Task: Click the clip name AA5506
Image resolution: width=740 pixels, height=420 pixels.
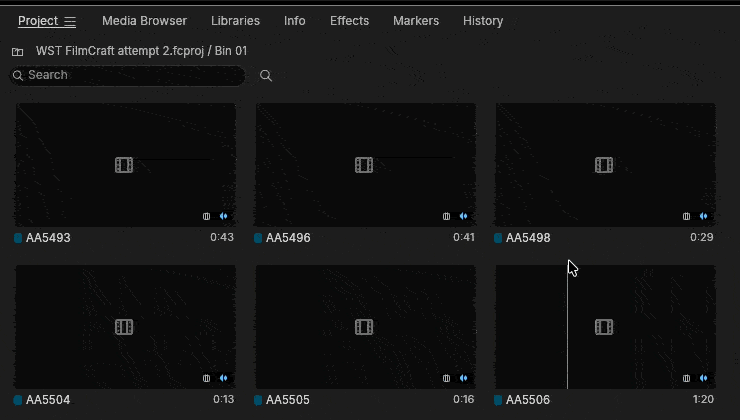Action: 528,400
